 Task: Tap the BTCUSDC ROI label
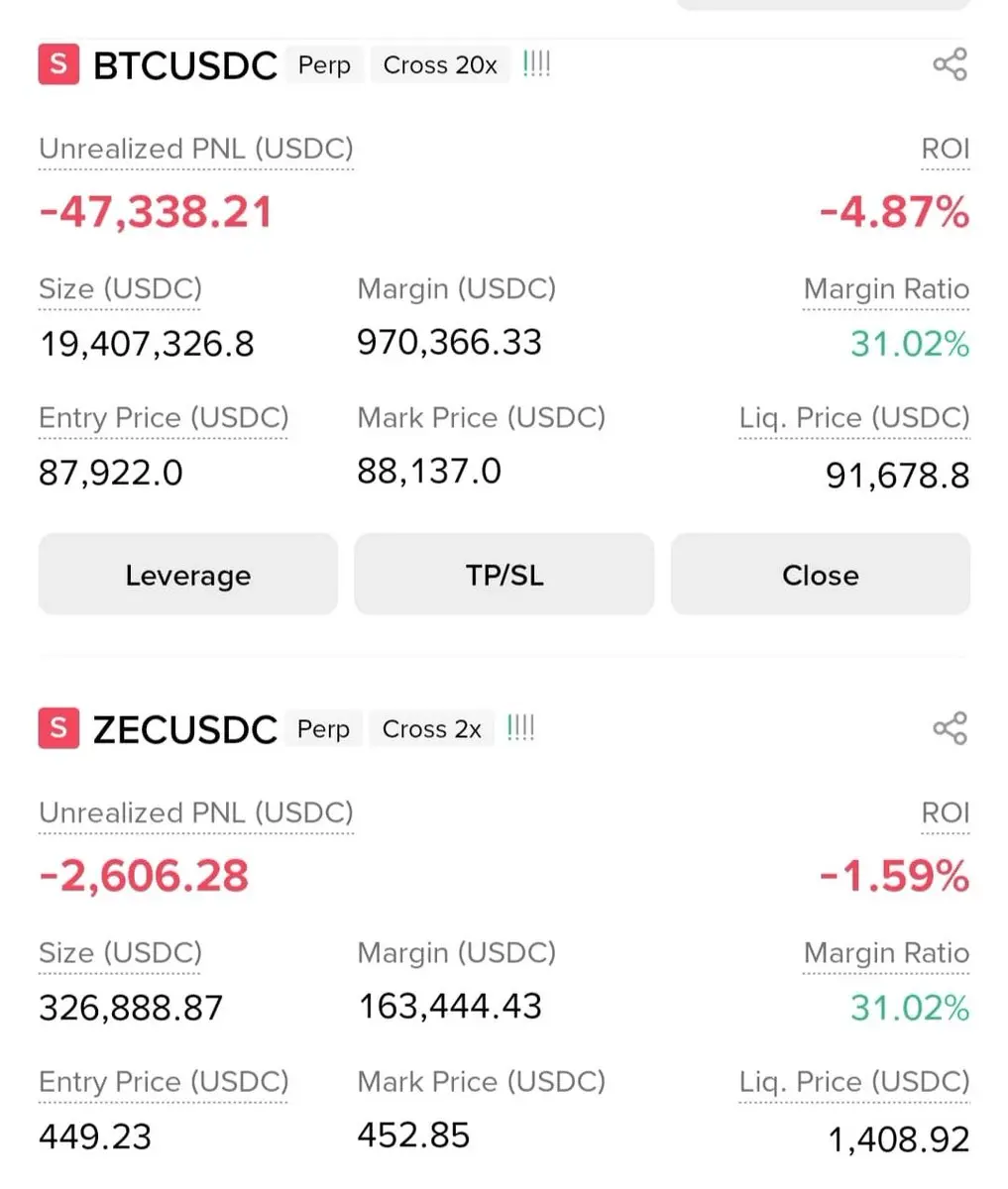click(945, 149)
